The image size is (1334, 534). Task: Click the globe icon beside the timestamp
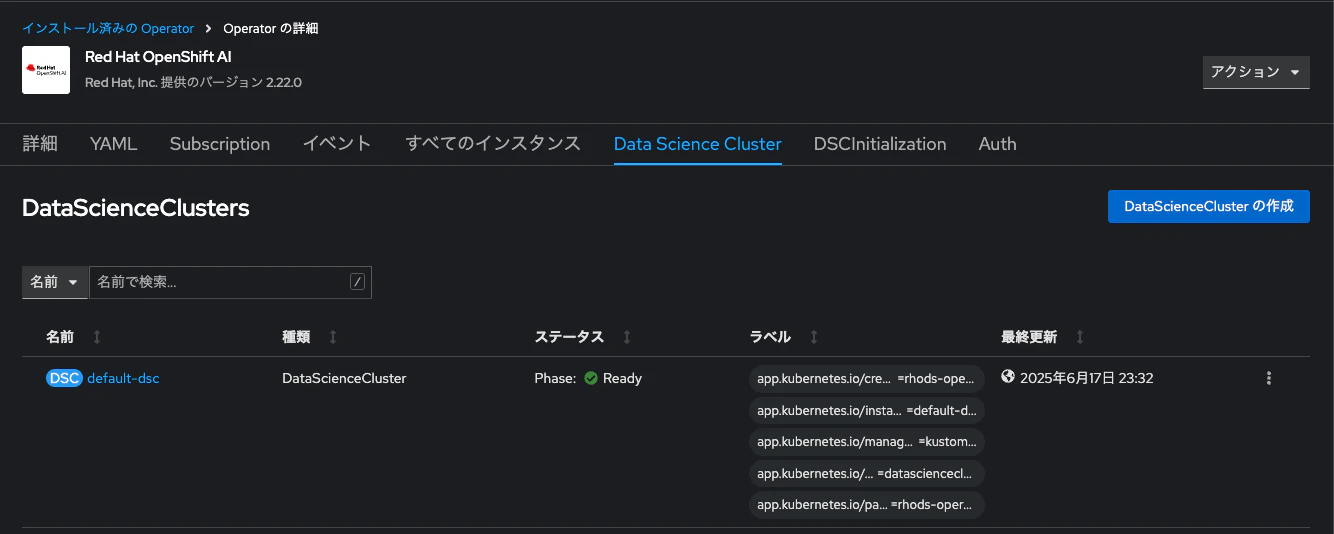point(1008,377)
